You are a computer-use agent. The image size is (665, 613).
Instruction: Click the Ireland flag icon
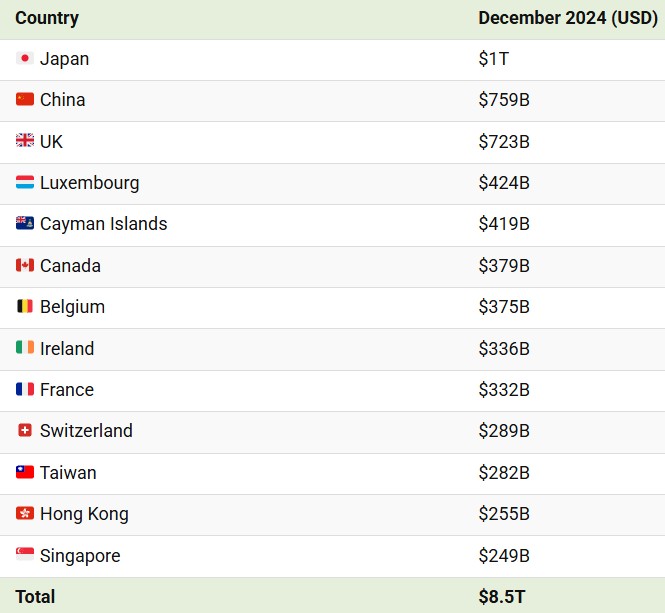(x=25, y=348)
